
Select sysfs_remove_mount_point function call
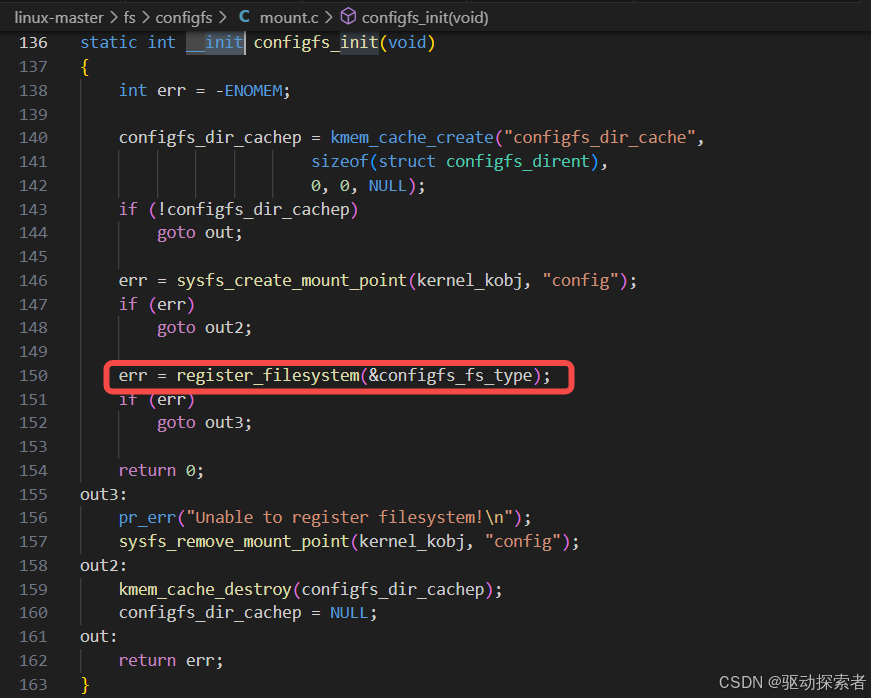(x=234, y=542)
